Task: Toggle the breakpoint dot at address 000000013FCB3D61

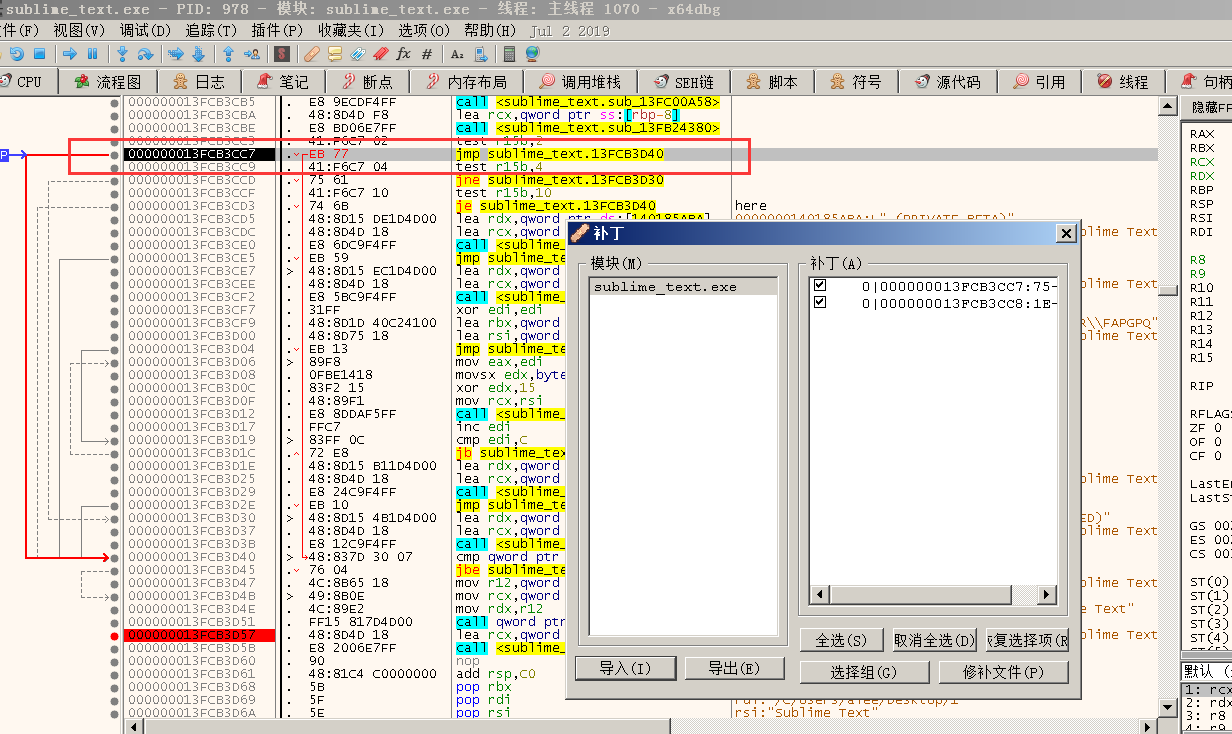Action: pos(115,674)
